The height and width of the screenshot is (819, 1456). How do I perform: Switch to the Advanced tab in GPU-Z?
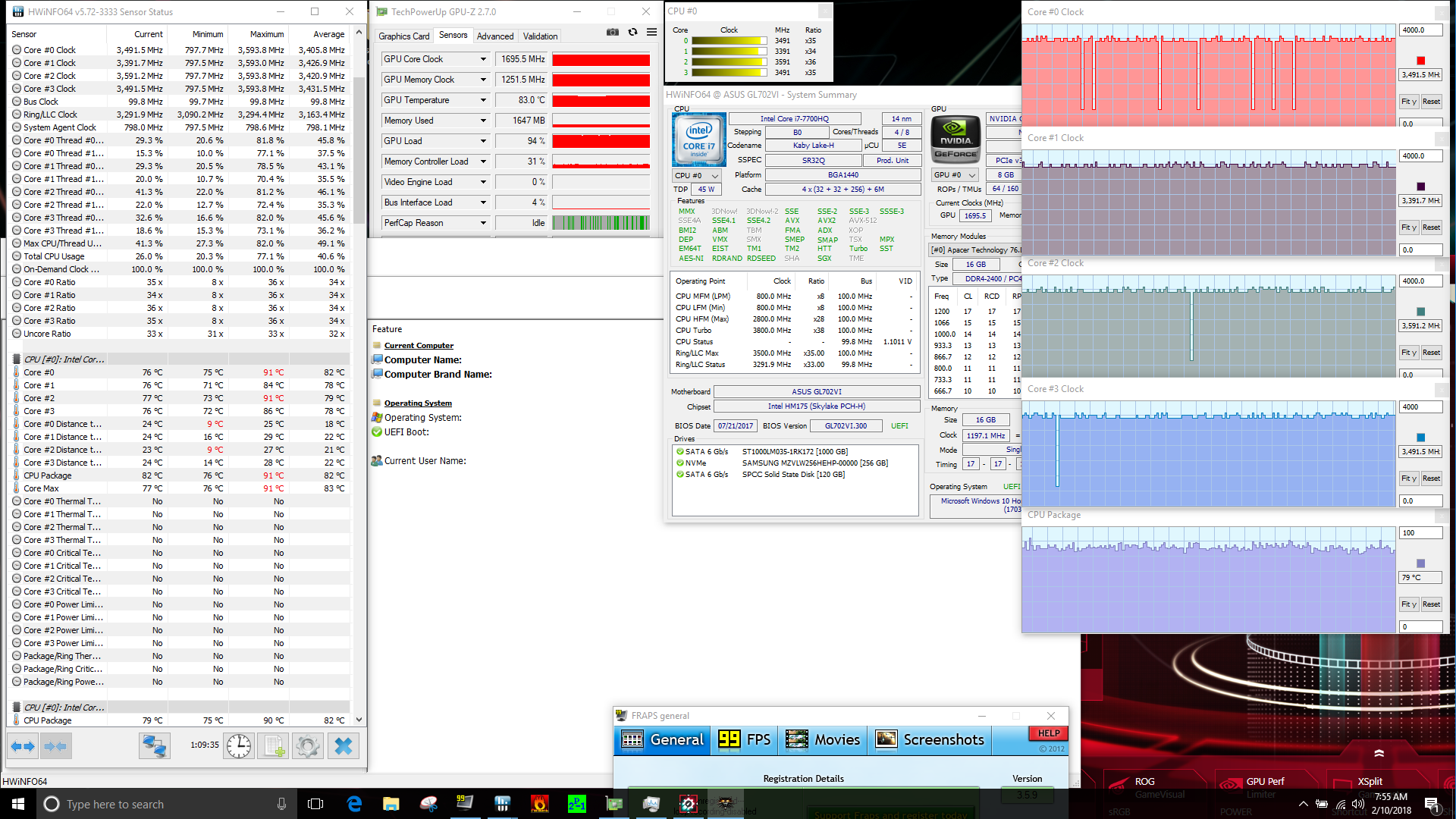(495, 36)
